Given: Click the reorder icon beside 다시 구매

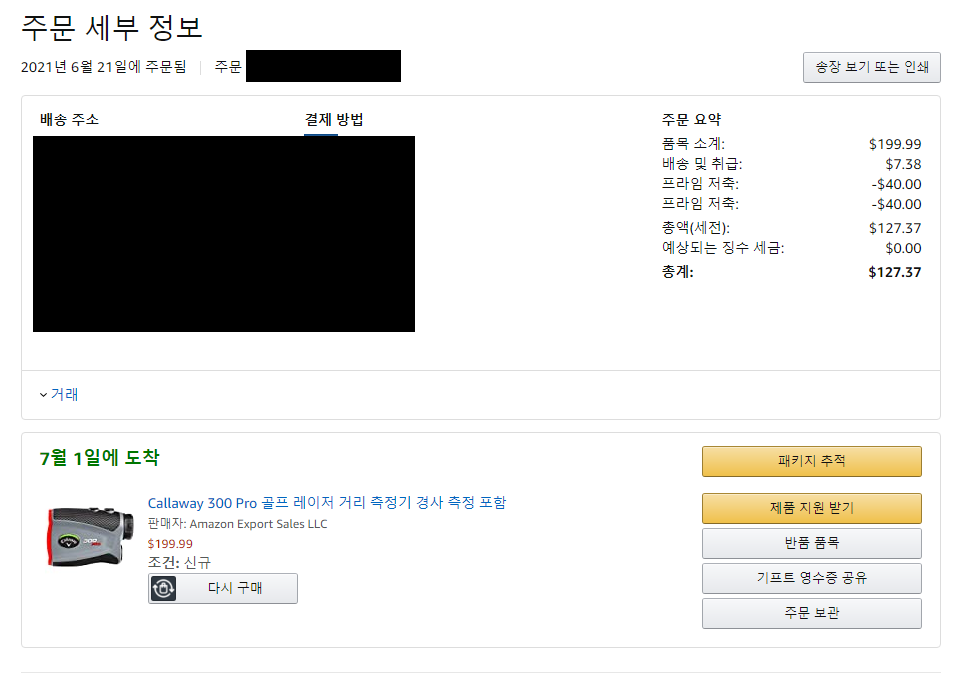Looking at the screenshot, I should [x=164, y=588].
